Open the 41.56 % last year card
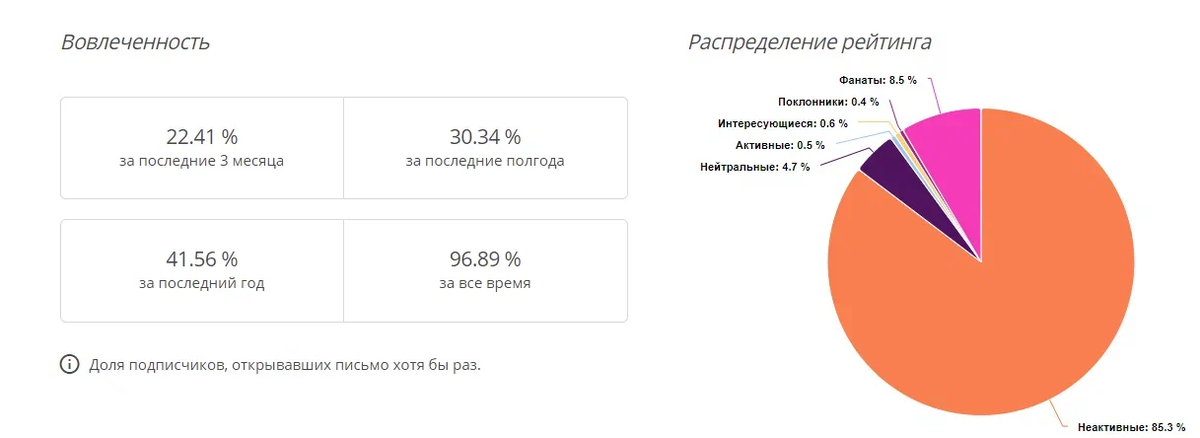 tap(202, 271)
